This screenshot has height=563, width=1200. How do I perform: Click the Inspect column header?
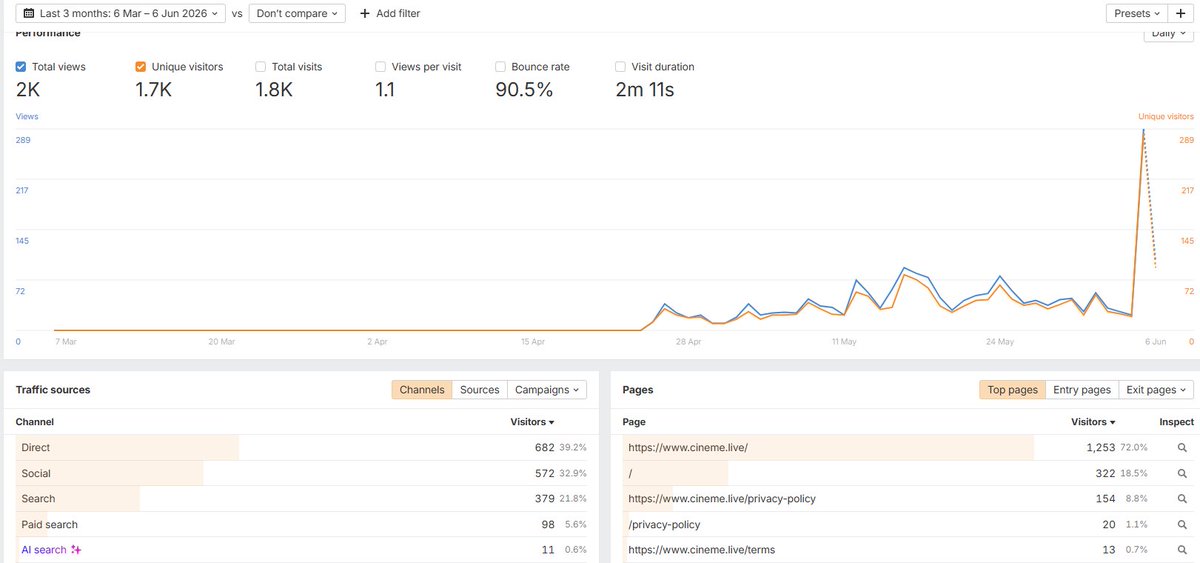coord(1177,422)
